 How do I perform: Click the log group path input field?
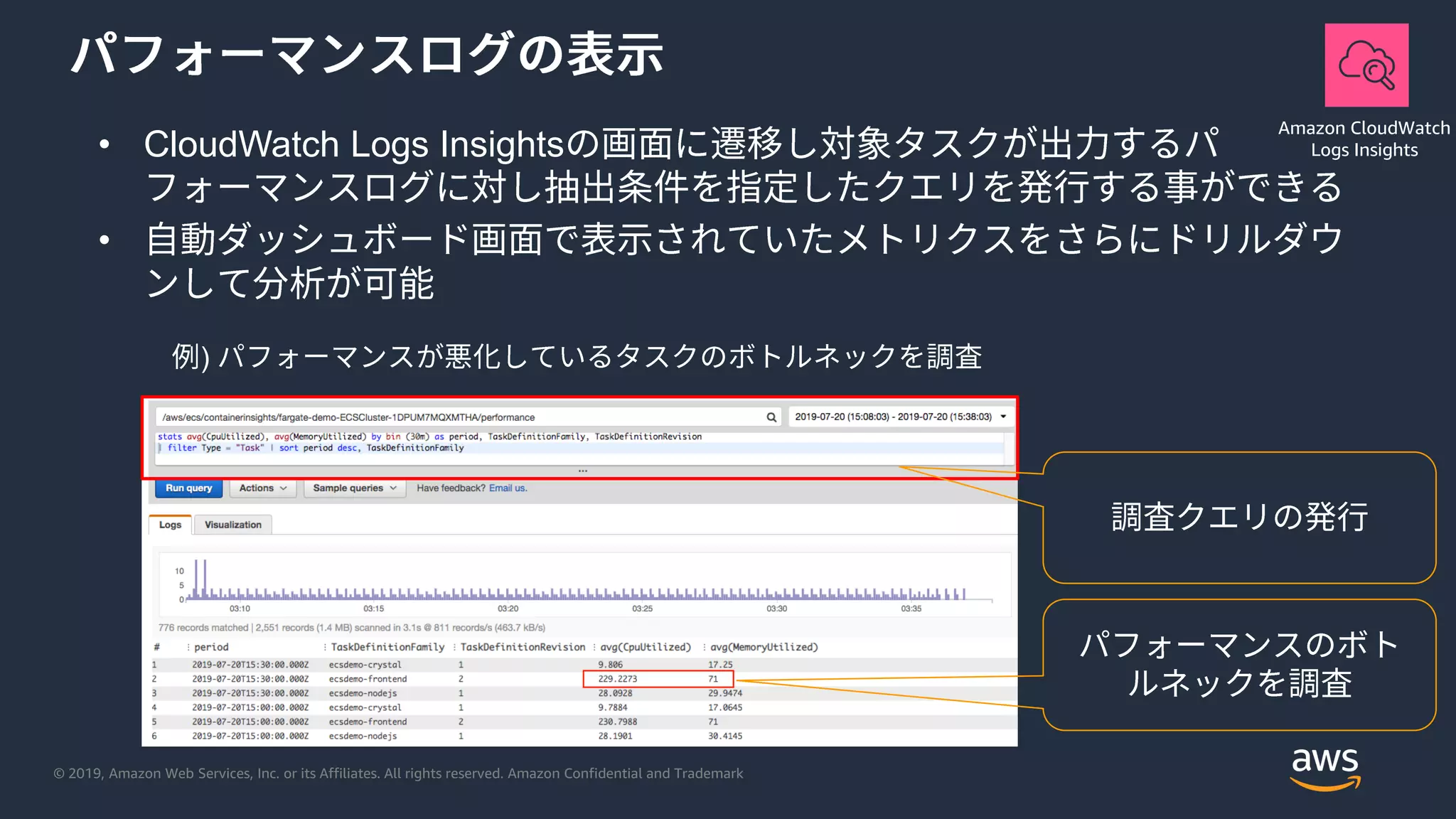468,417
